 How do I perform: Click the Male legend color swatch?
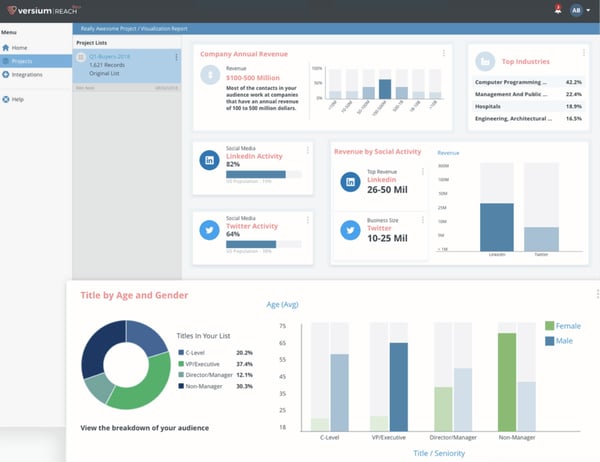(x=550, y=342)
